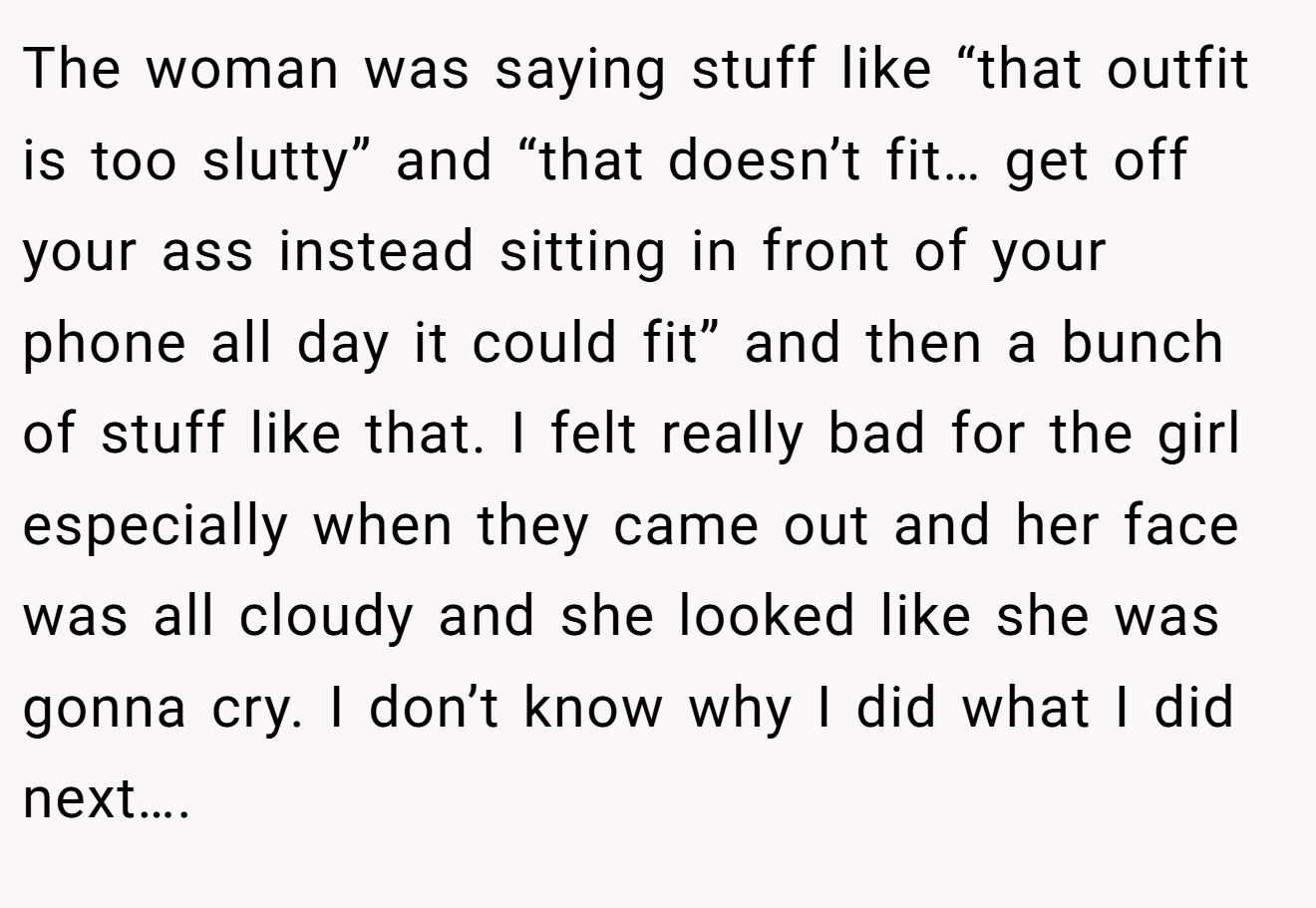
Task: Click the word "slutty" in the paragraph
Action: click(272, 161)
